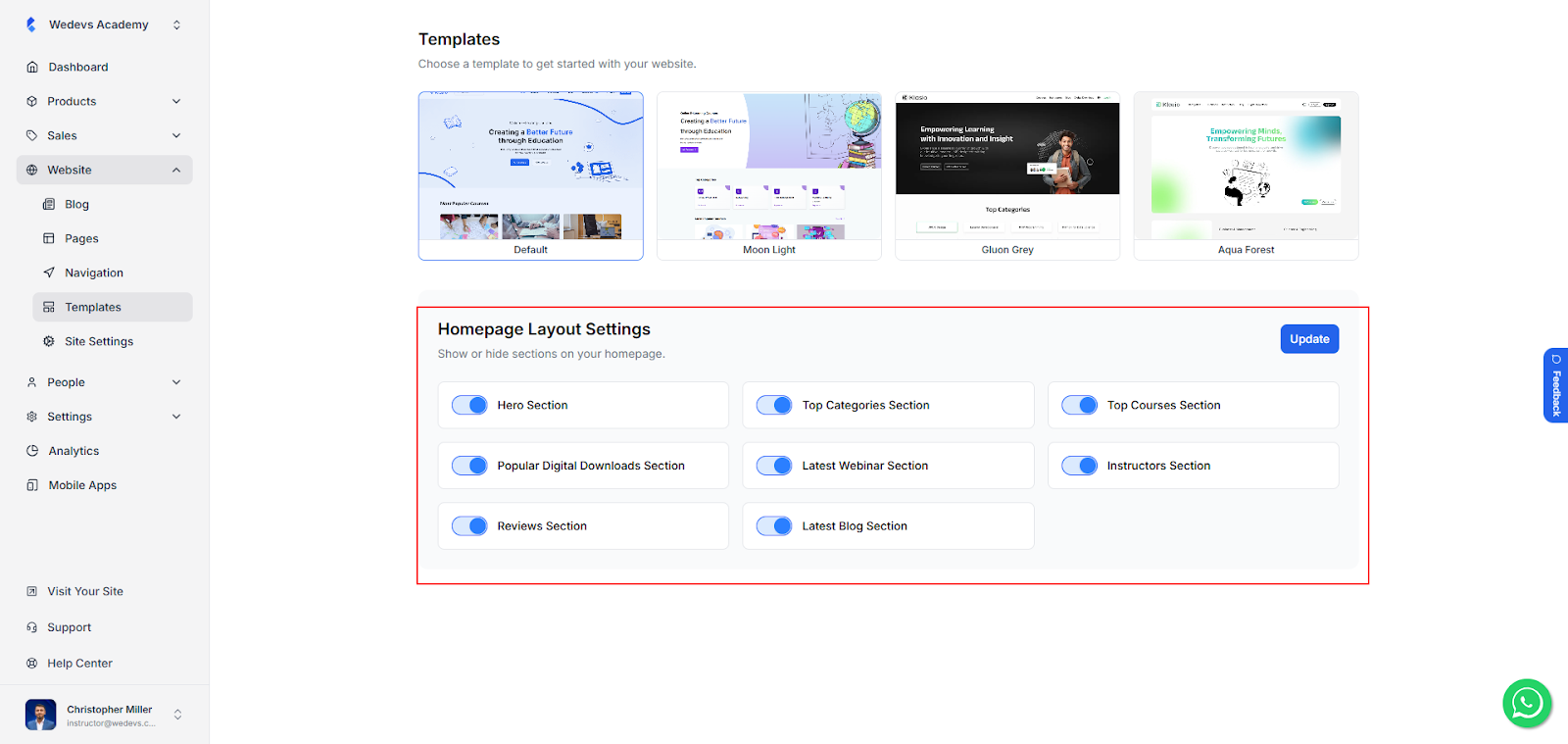
Task: Click the Analytics chart icon
Action: tap(32, 451)
